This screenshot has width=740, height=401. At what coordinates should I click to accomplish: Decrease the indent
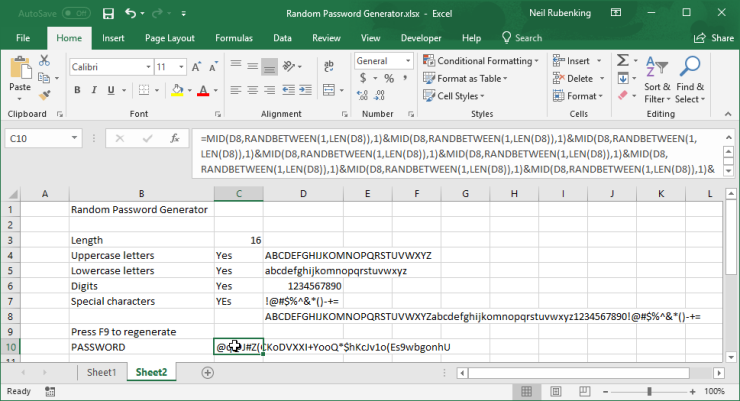[x=288, y=90]
